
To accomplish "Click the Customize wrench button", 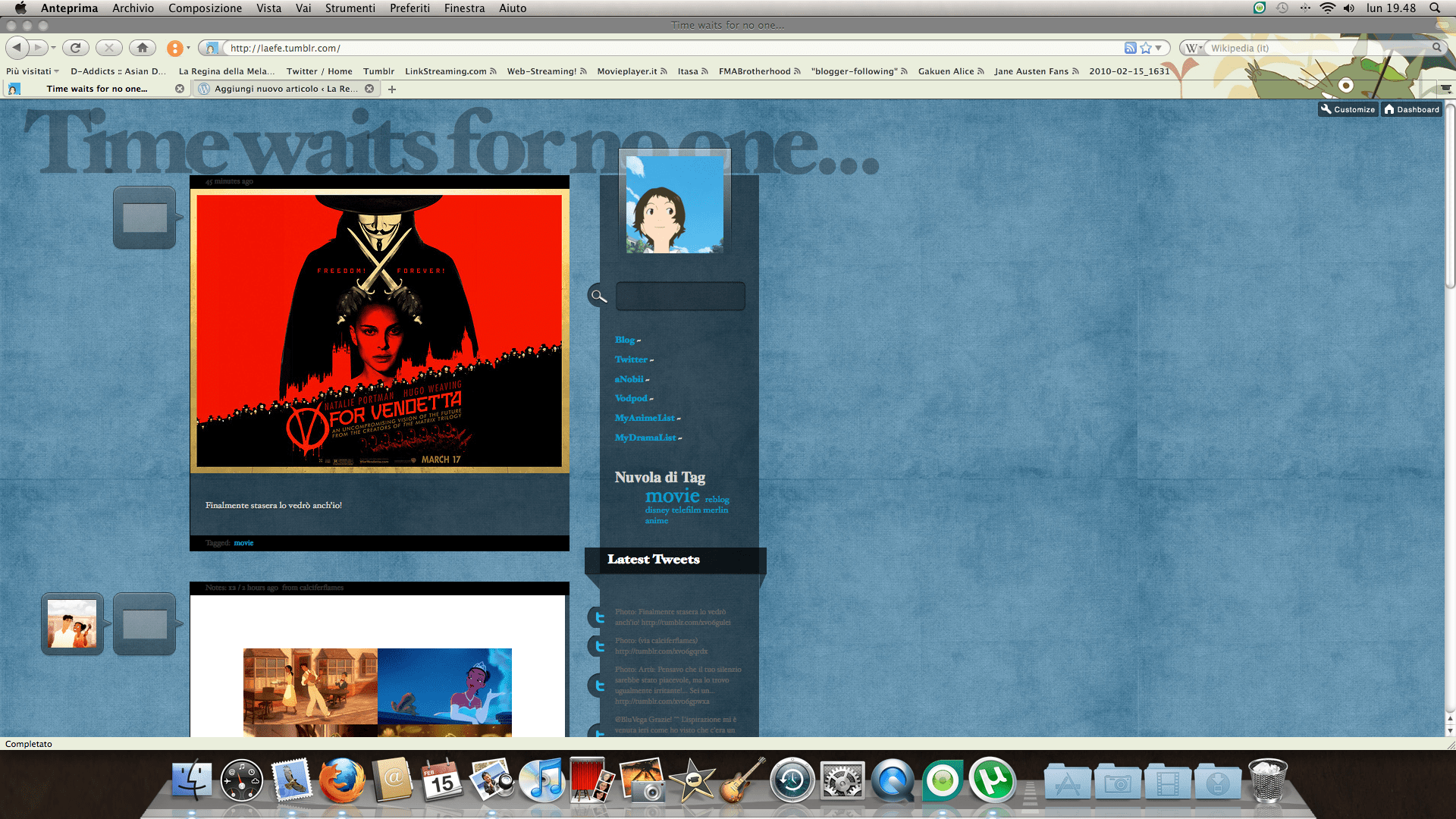I will (1348, 109).
